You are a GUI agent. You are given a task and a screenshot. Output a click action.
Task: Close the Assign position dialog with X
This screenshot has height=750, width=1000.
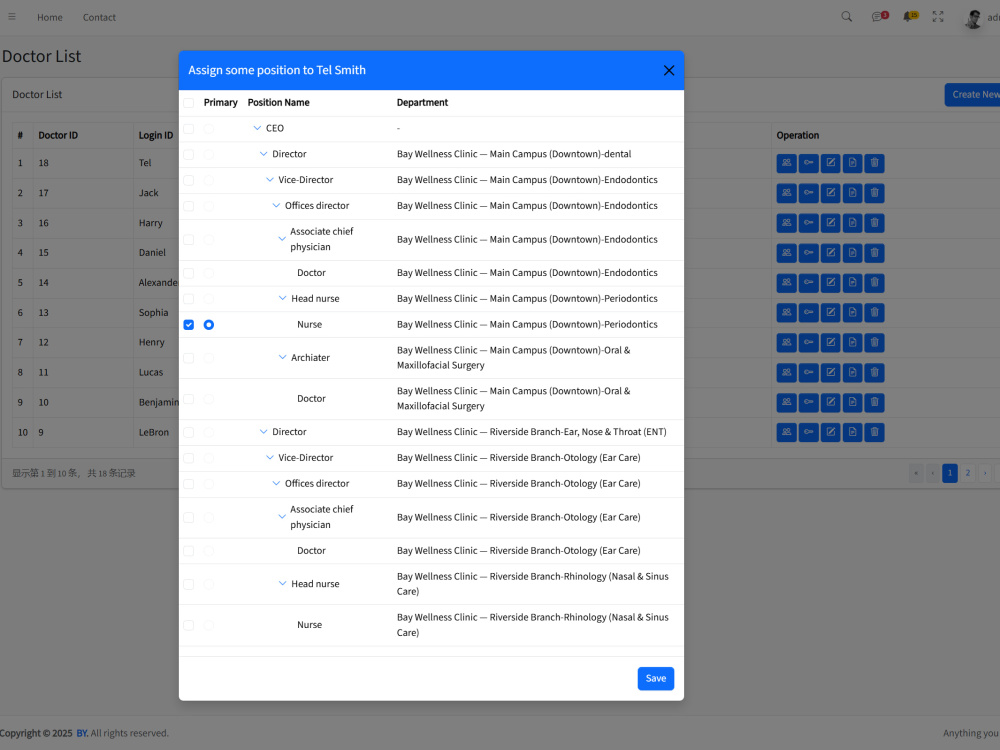pyautogui.click(x=668, y=70)
